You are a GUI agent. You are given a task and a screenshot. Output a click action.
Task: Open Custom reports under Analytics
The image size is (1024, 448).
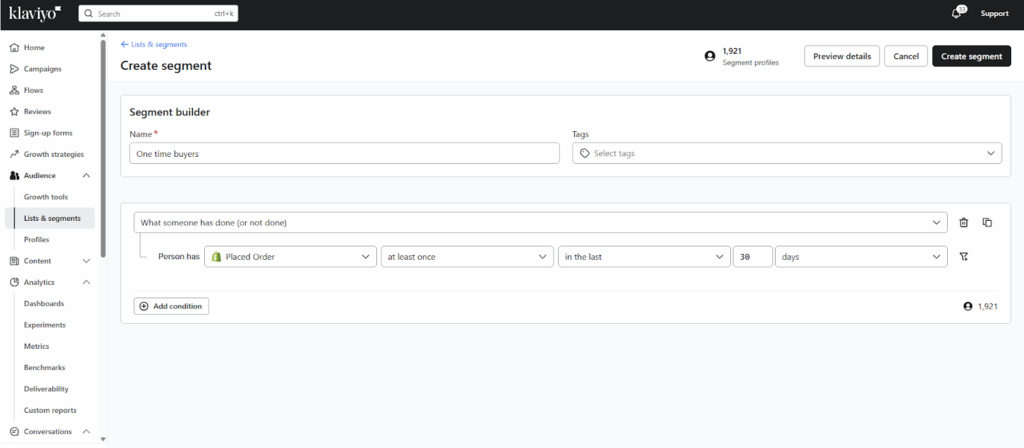[50, 410]
